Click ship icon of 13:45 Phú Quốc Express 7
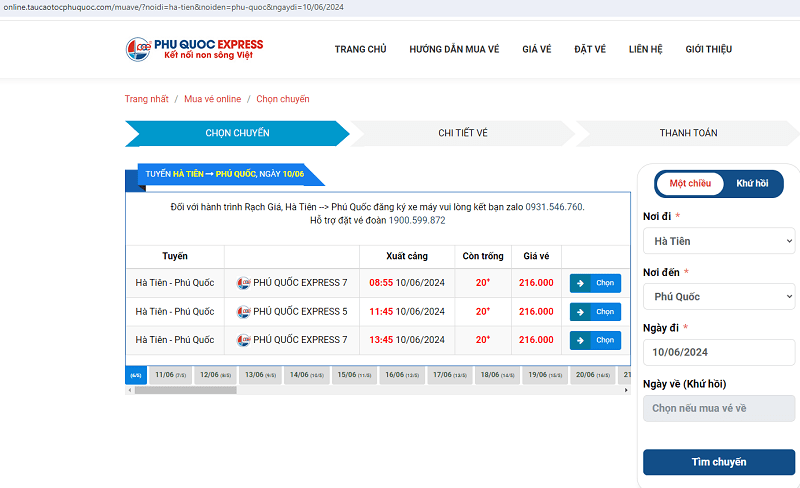Screen dimensions: 800x488 pos(243,340)
